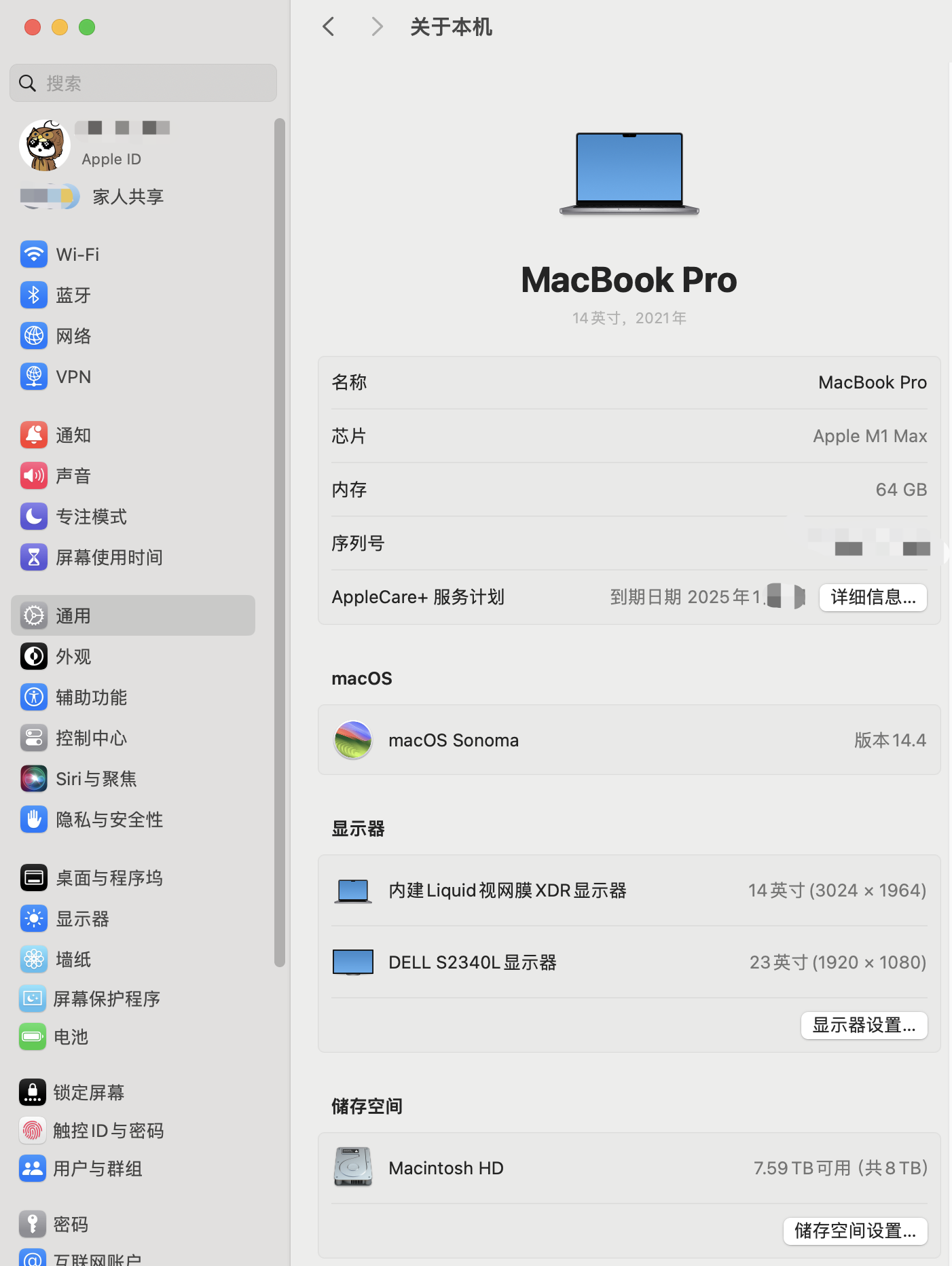
Task: Click the Macintosh HD disk icon
Action: pyautogui.click(x=353, y=1168)
